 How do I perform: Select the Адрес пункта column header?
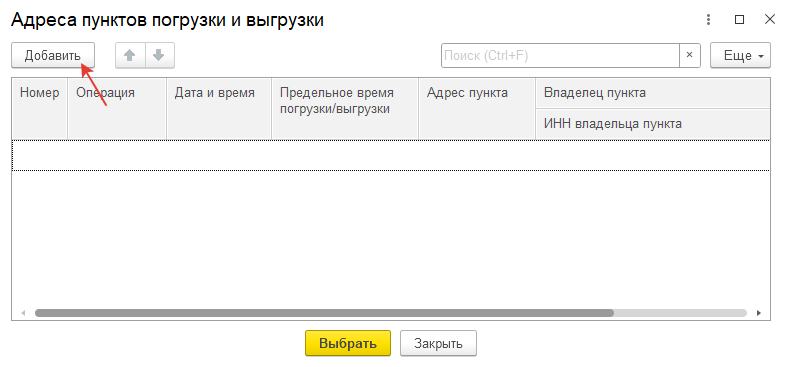coord(477,109)
